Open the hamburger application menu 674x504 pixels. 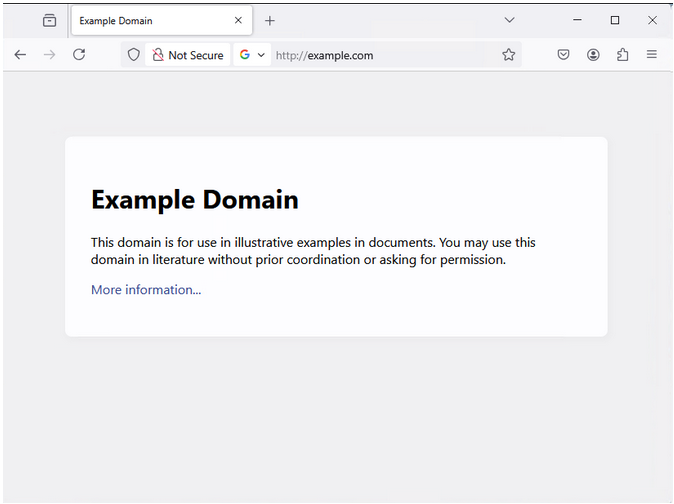[x=652, y=55]
